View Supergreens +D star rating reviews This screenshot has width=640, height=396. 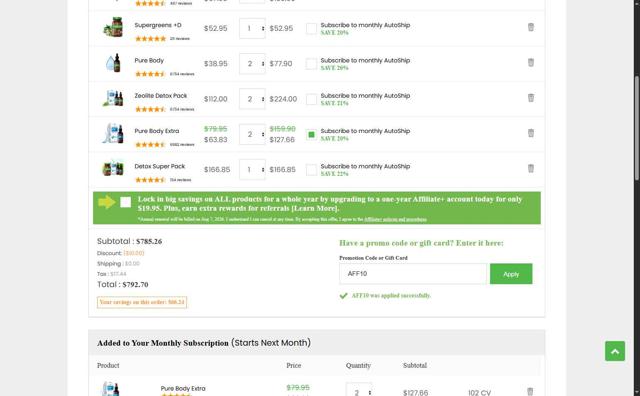point(150,39)
